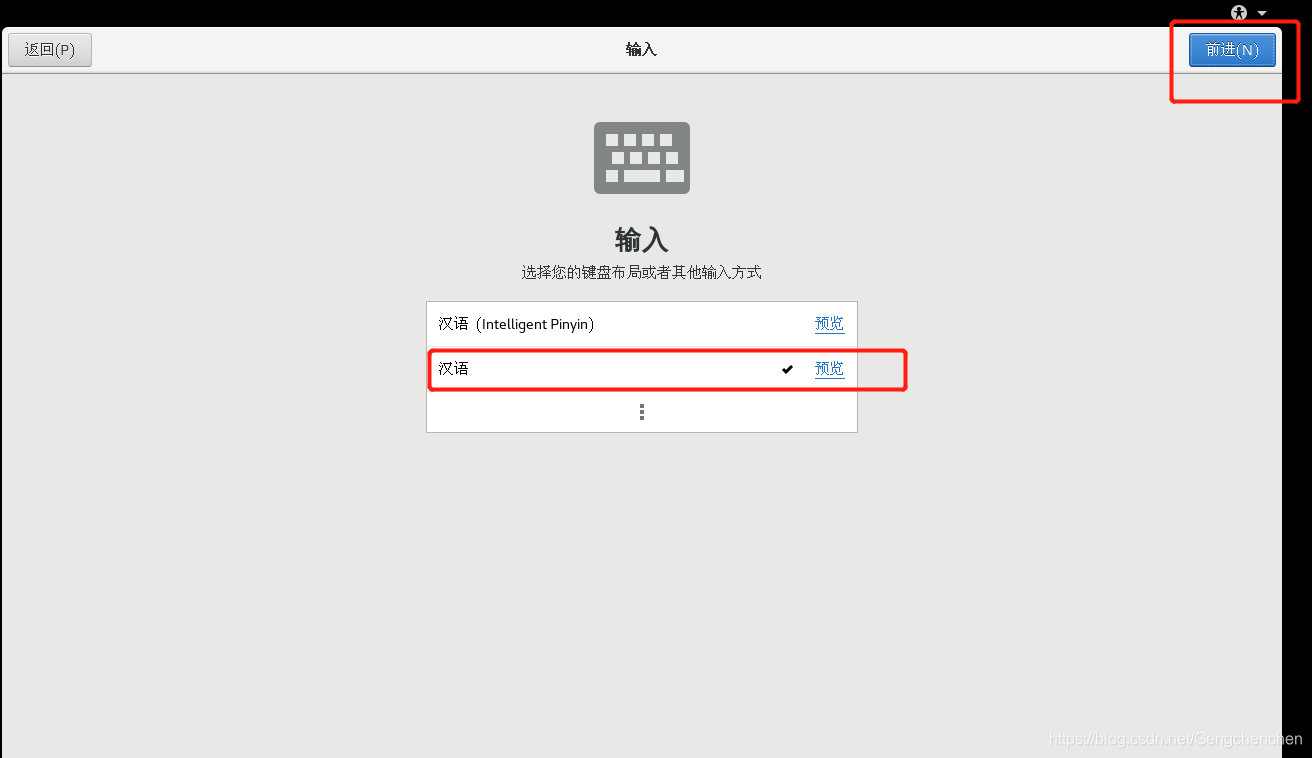Preview the checked 汉语 keyboard layout
Image resolution: width=1312 pixels, height=758 pixels.
[829, 368]
